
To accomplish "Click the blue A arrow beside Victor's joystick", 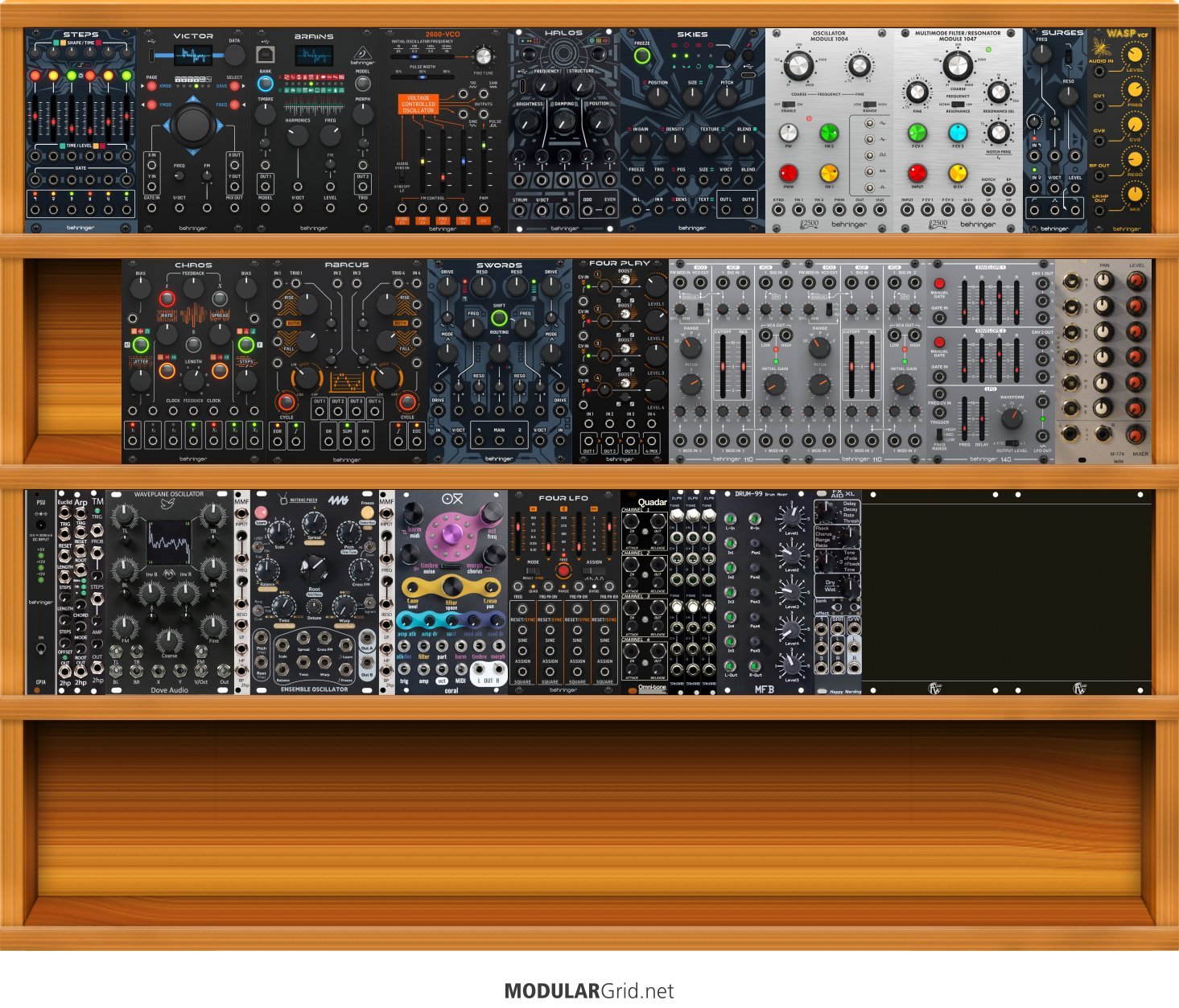I will click(167, 125).
